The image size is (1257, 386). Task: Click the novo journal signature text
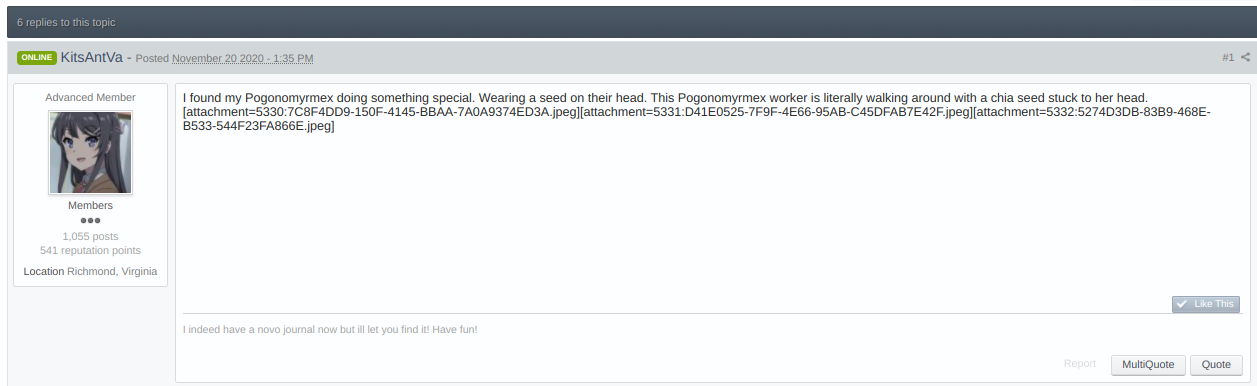point(330,329)
